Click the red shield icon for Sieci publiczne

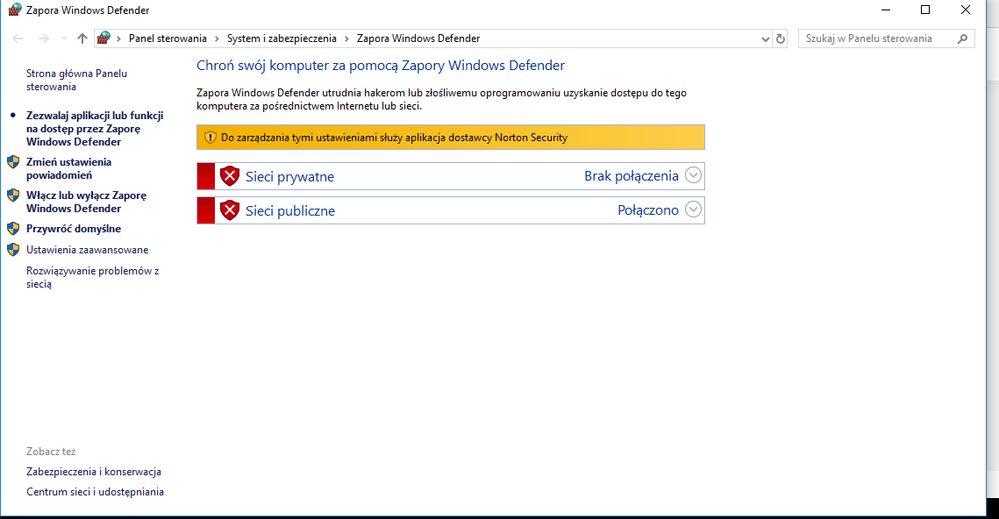click(x=229, y=210)
